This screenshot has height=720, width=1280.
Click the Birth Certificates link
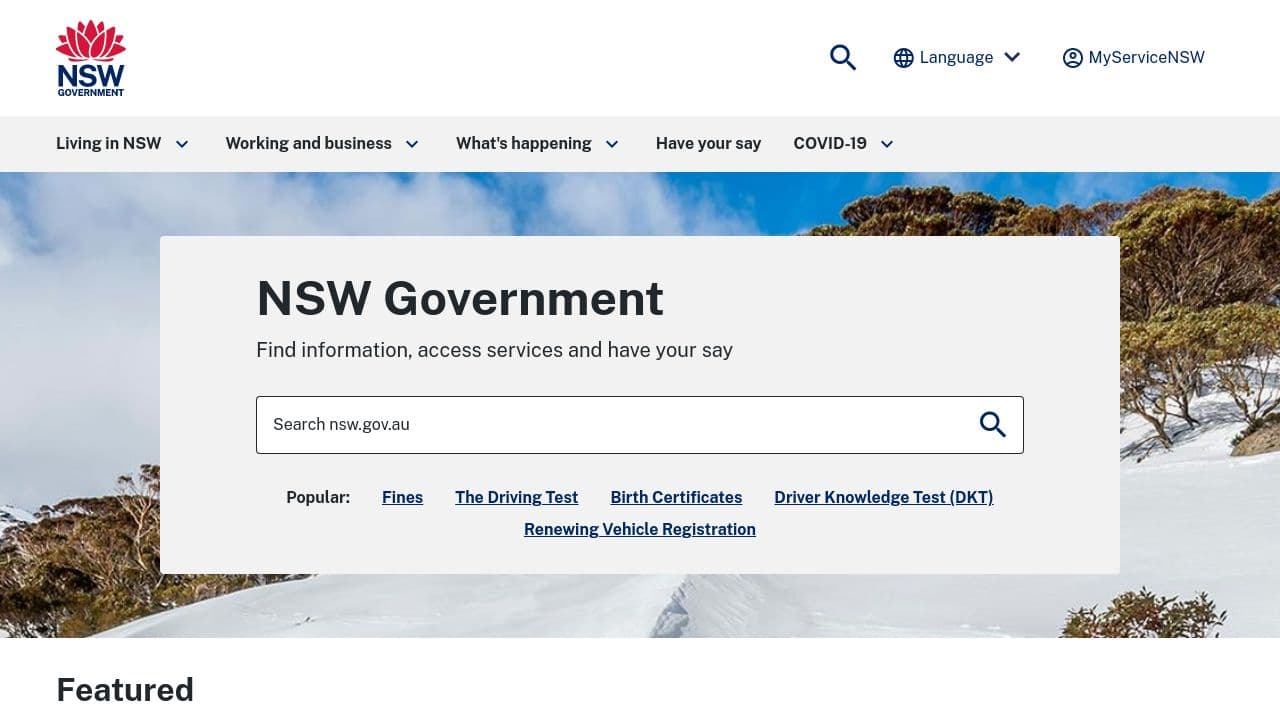click(x=676, y=497)
